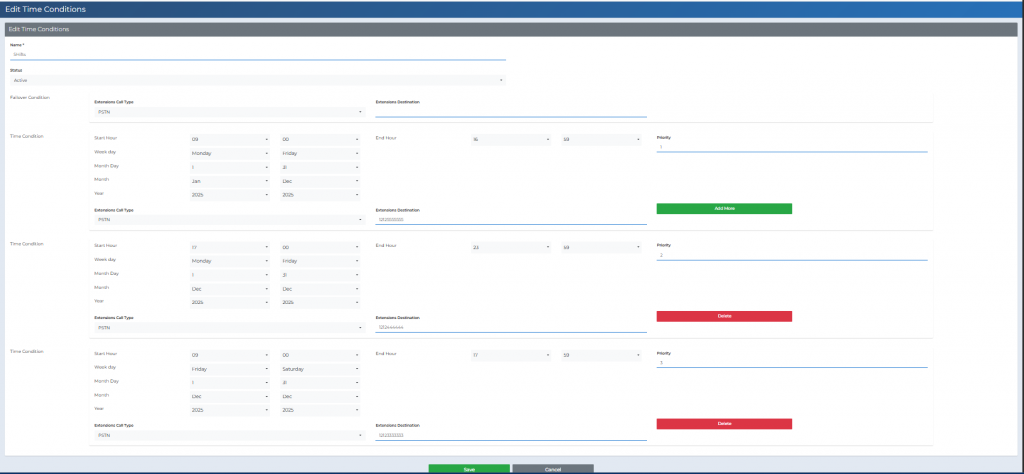Delete the third time condition
This screenshot has height=474, width=1024.
pos(724,424)
